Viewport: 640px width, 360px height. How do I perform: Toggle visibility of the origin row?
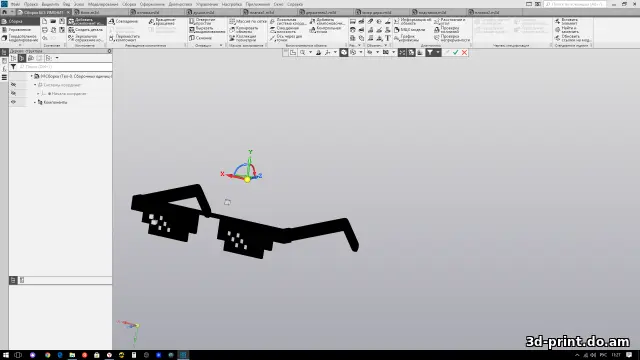coord(13,93)
